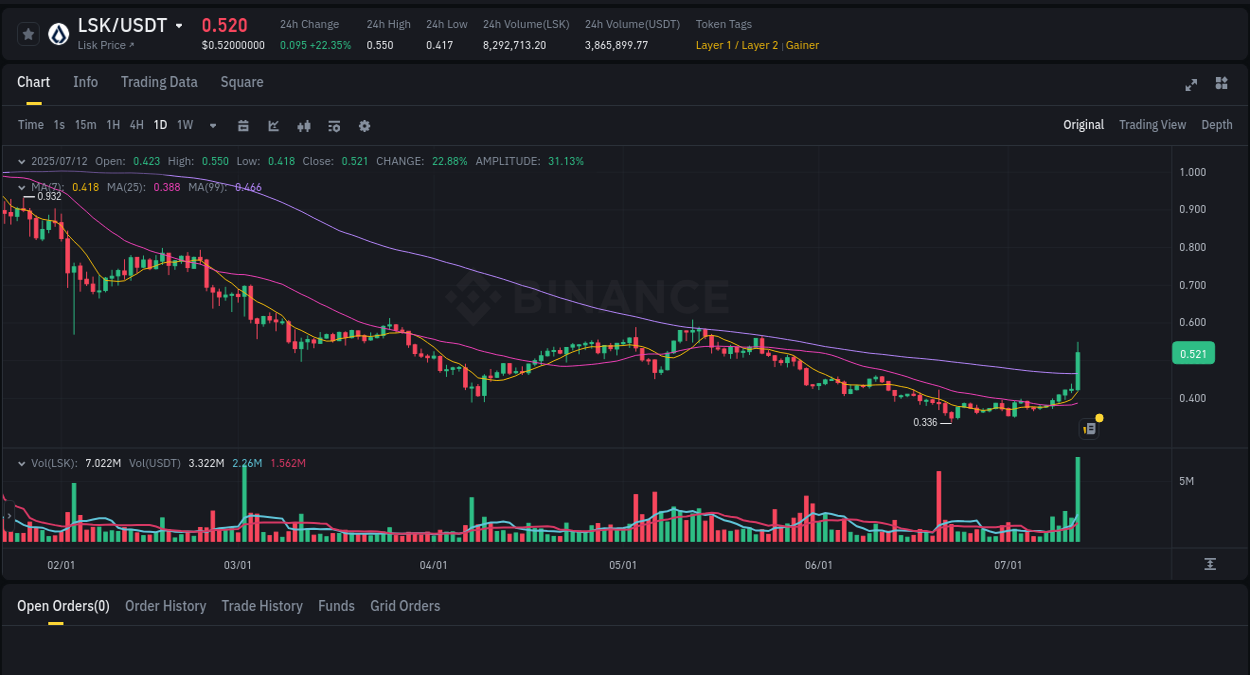Click the Lisk coin logo
This screenshot has width=1250, height=675.
tap(57, 31)
